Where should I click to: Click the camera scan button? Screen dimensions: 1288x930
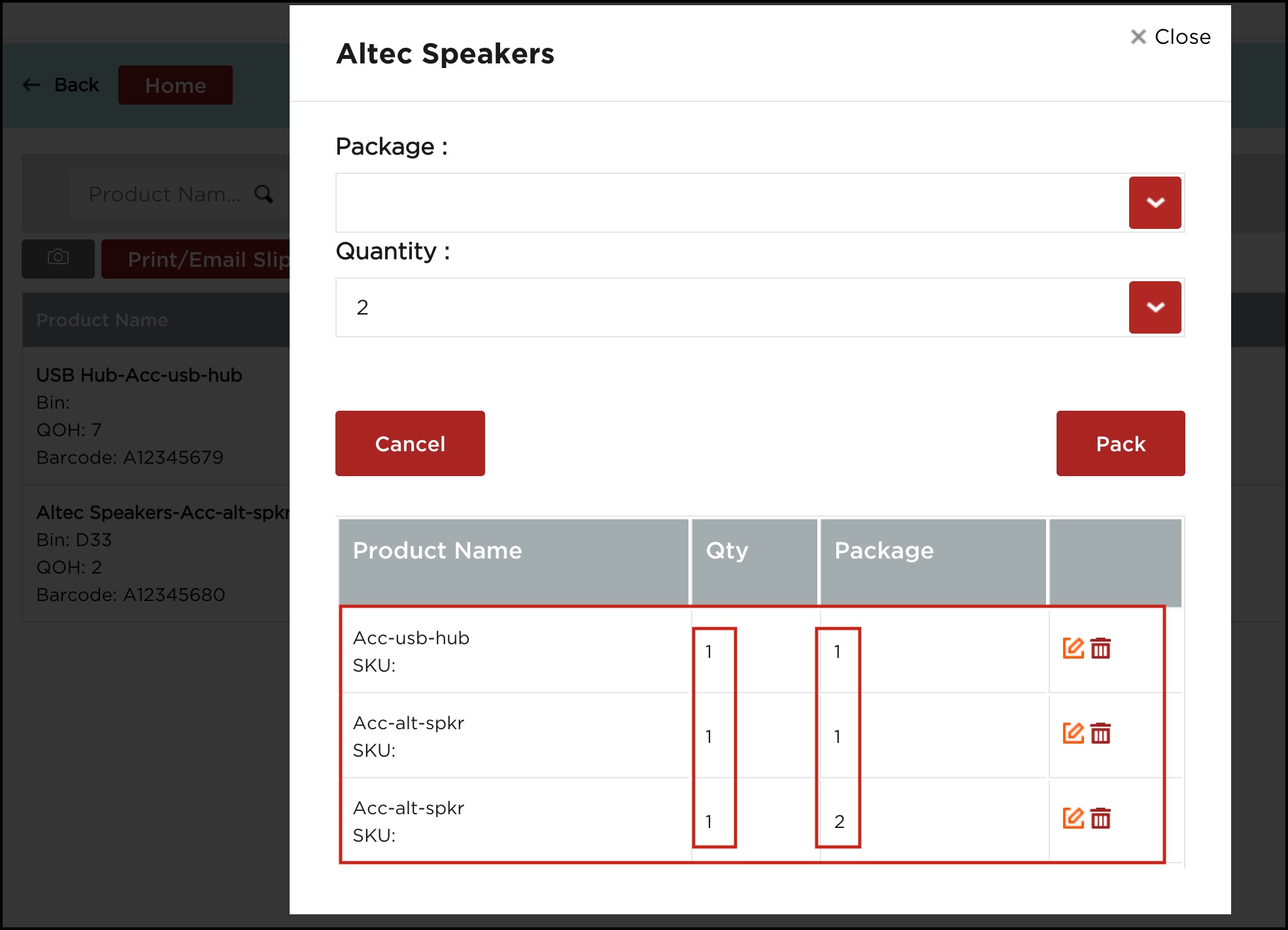click(x=58, y=258)
